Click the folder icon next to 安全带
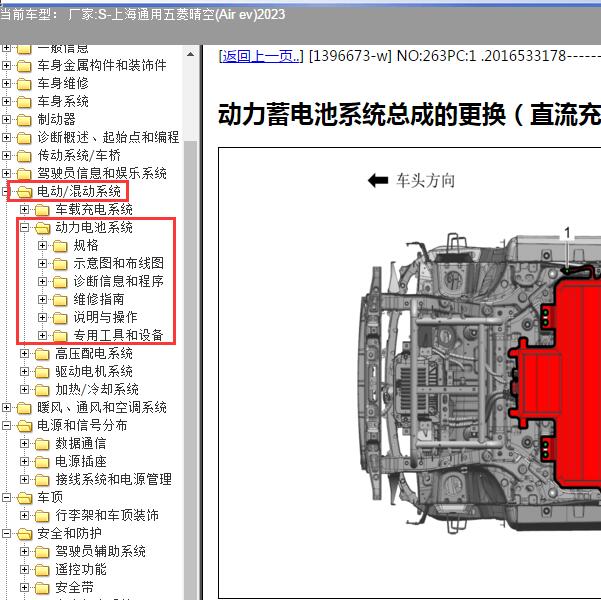 pyautogui.click(x=42, y=588)
